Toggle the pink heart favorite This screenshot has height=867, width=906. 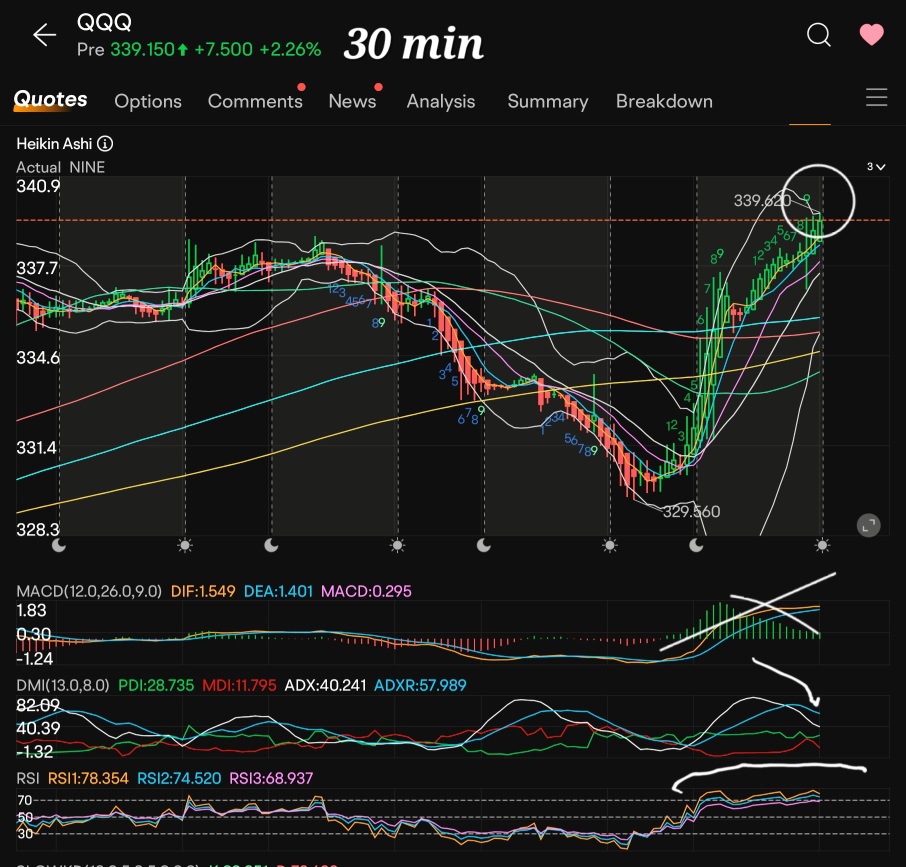pyautogui.click(x=871, y=35)
